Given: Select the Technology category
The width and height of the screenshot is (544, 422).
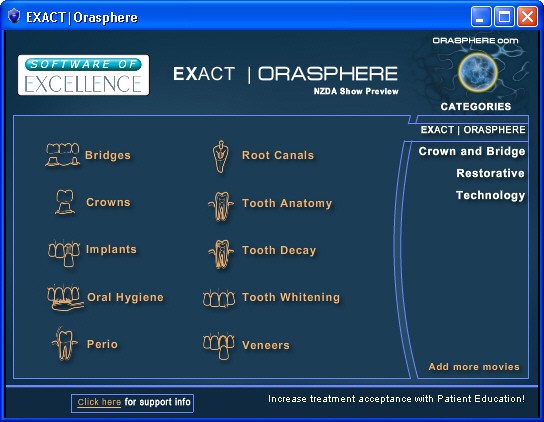Looking at the screenshot, I should [x=491, y=195].
